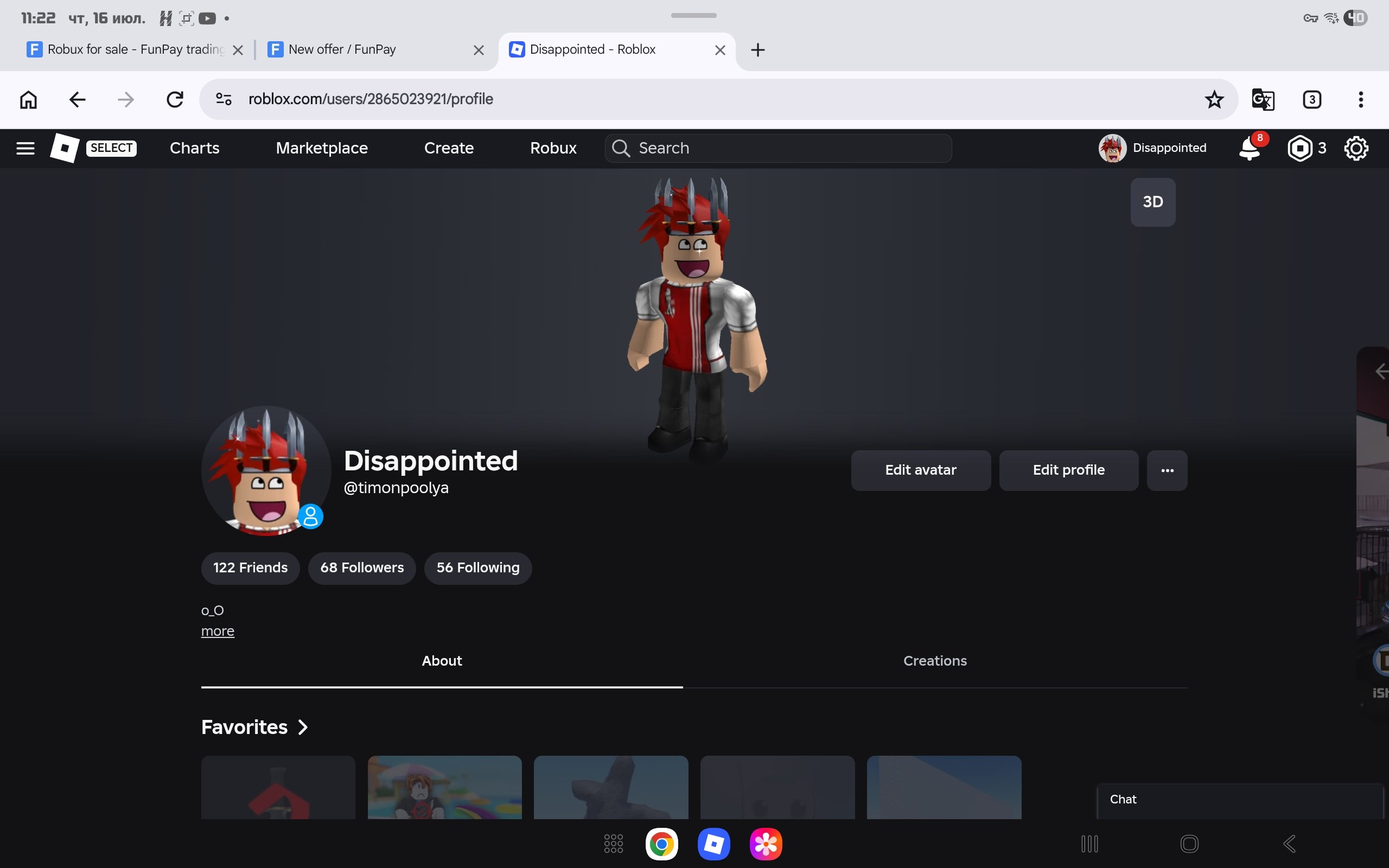Image resolution: width=1389 pixels, height=868 pixels.
Task: Open the first favorite game thumbnail
Action: (x=278, y=787)
